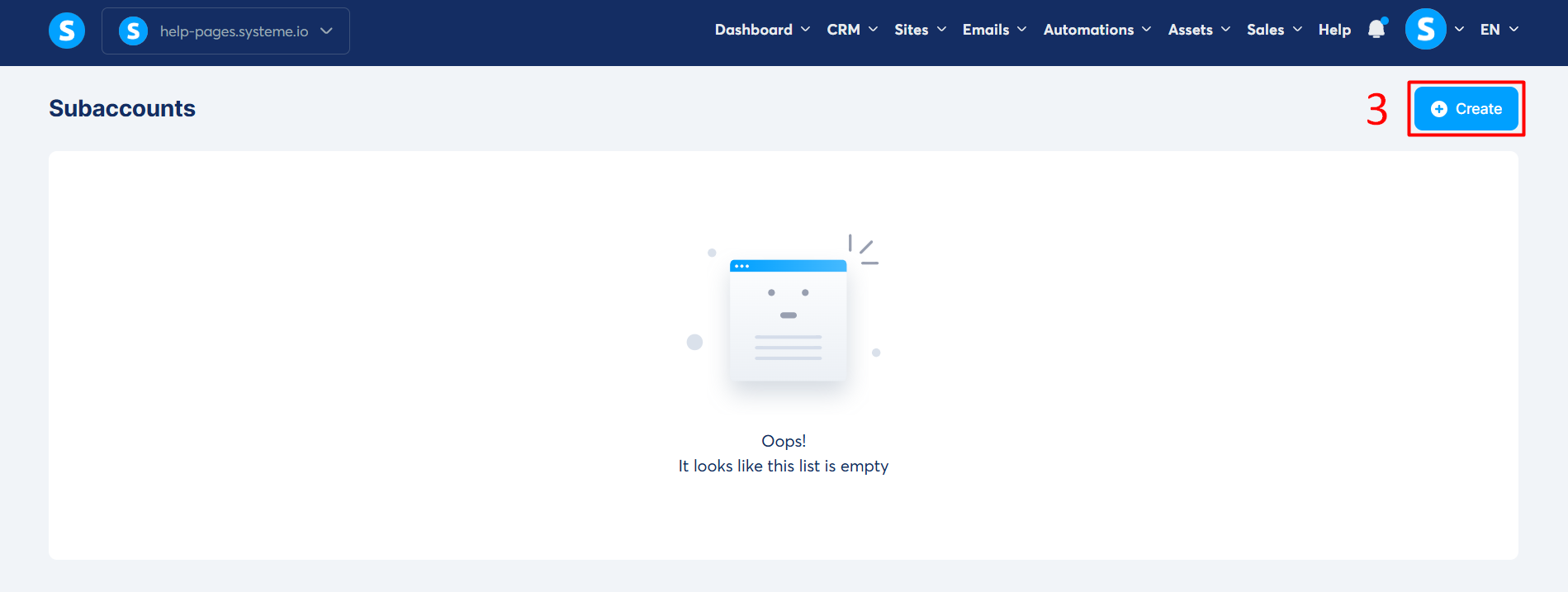The image size is (1568, 592).
Task: Open the CRM menu
Action: (852, 30)
